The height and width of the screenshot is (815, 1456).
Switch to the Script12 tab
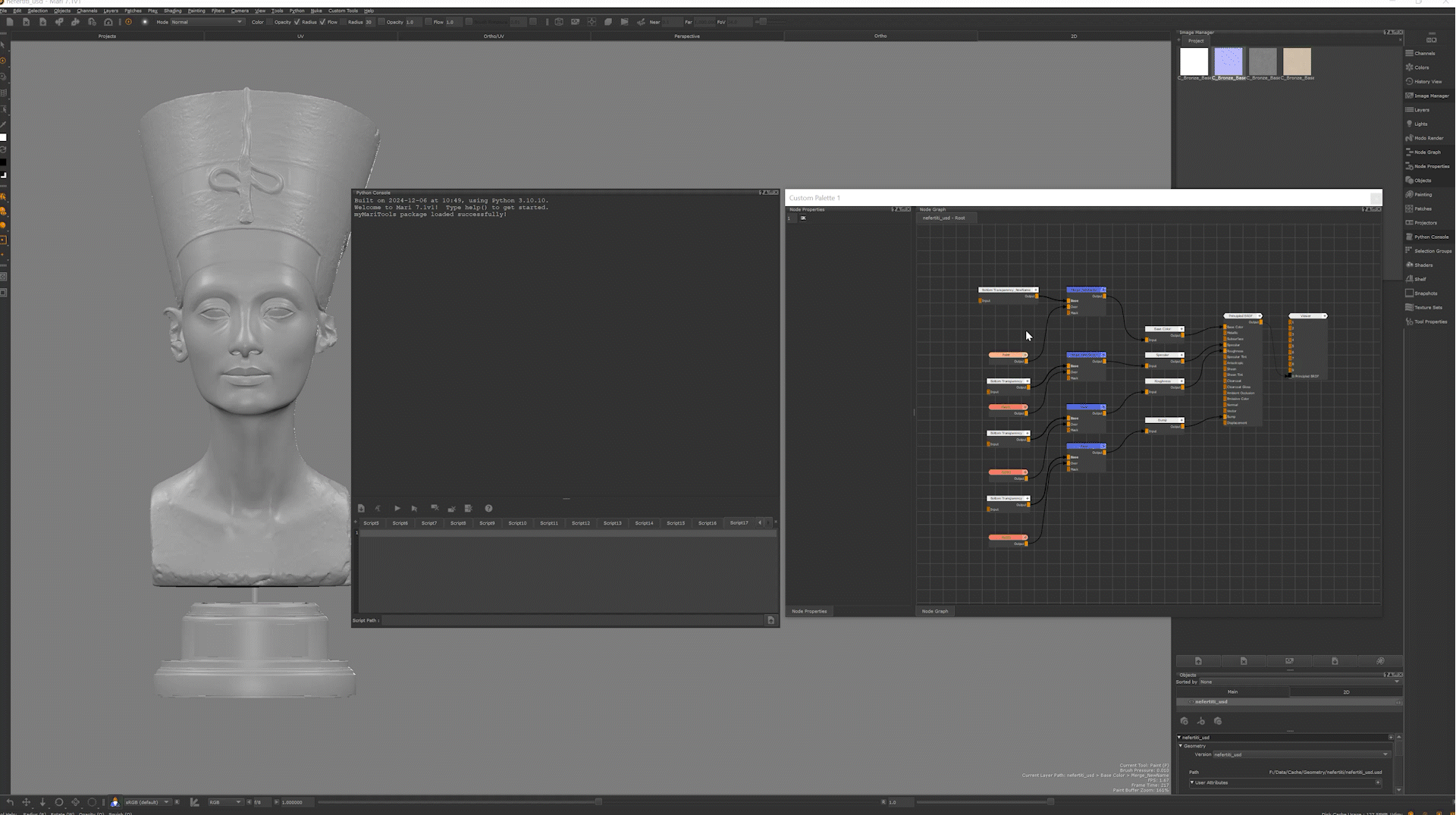580,523
